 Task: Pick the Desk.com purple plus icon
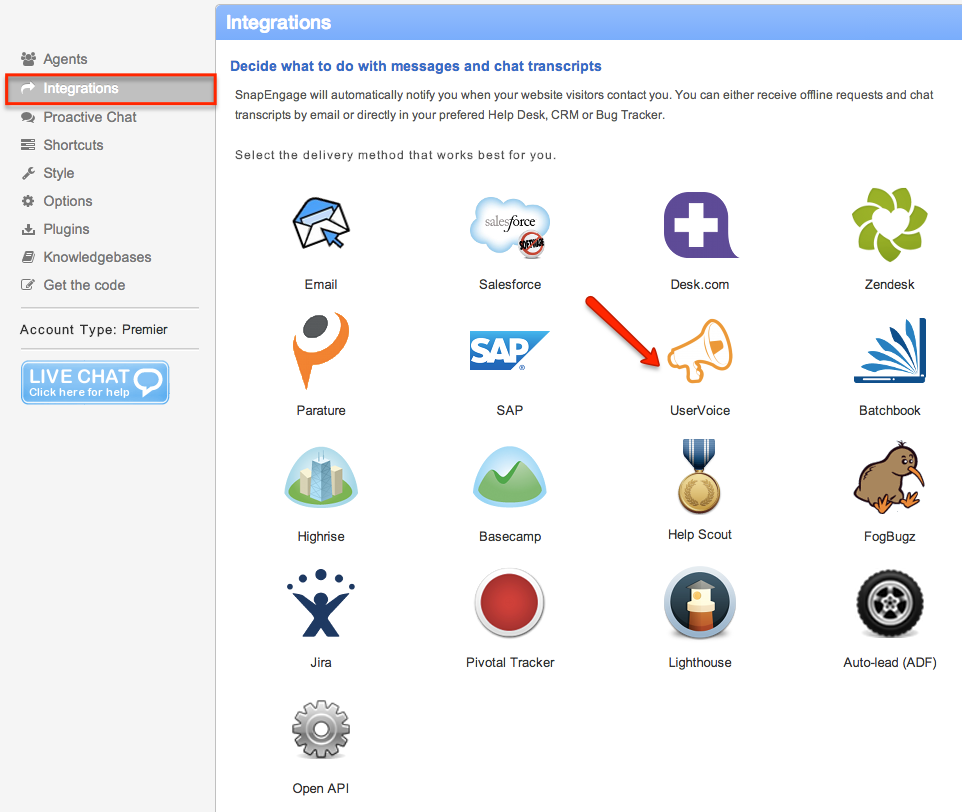click(700, 224)
